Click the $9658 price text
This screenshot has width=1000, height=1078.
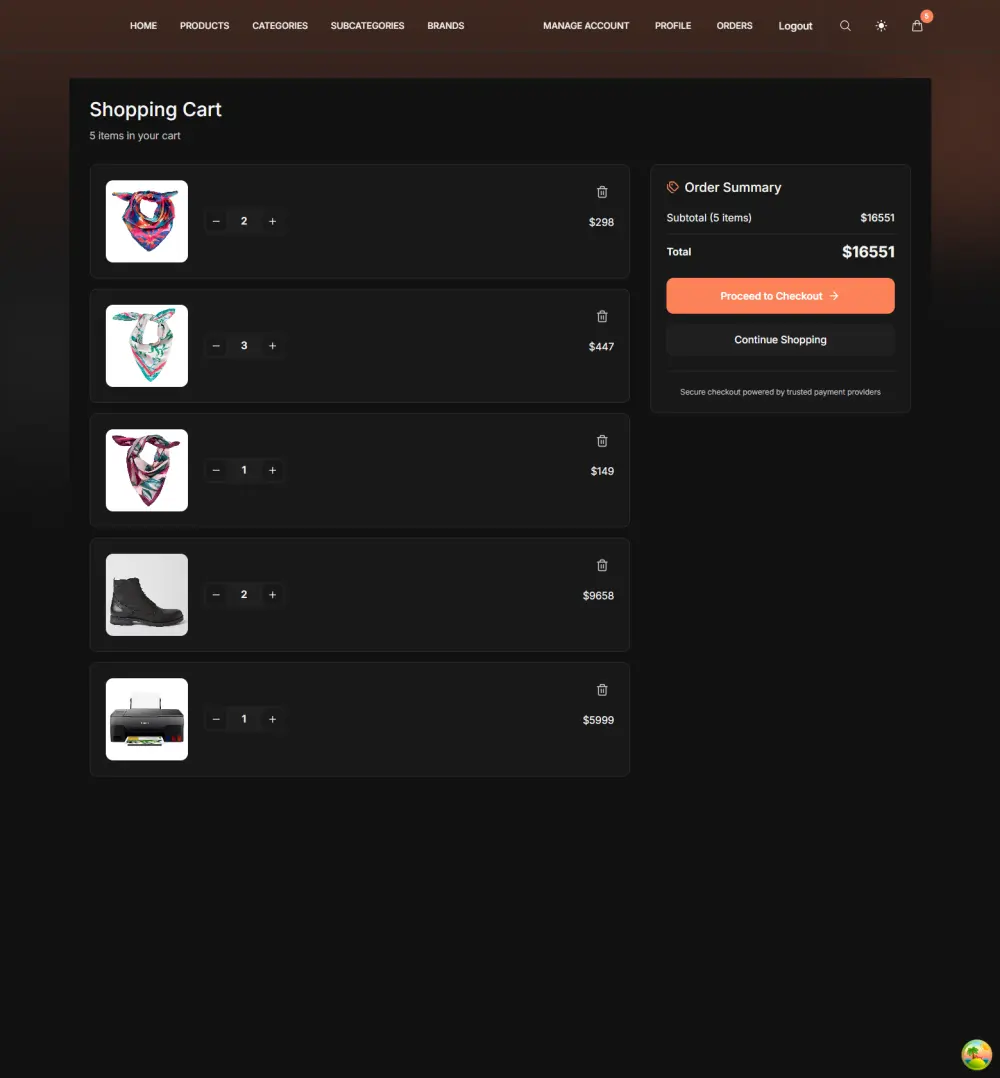coord(598,595)
